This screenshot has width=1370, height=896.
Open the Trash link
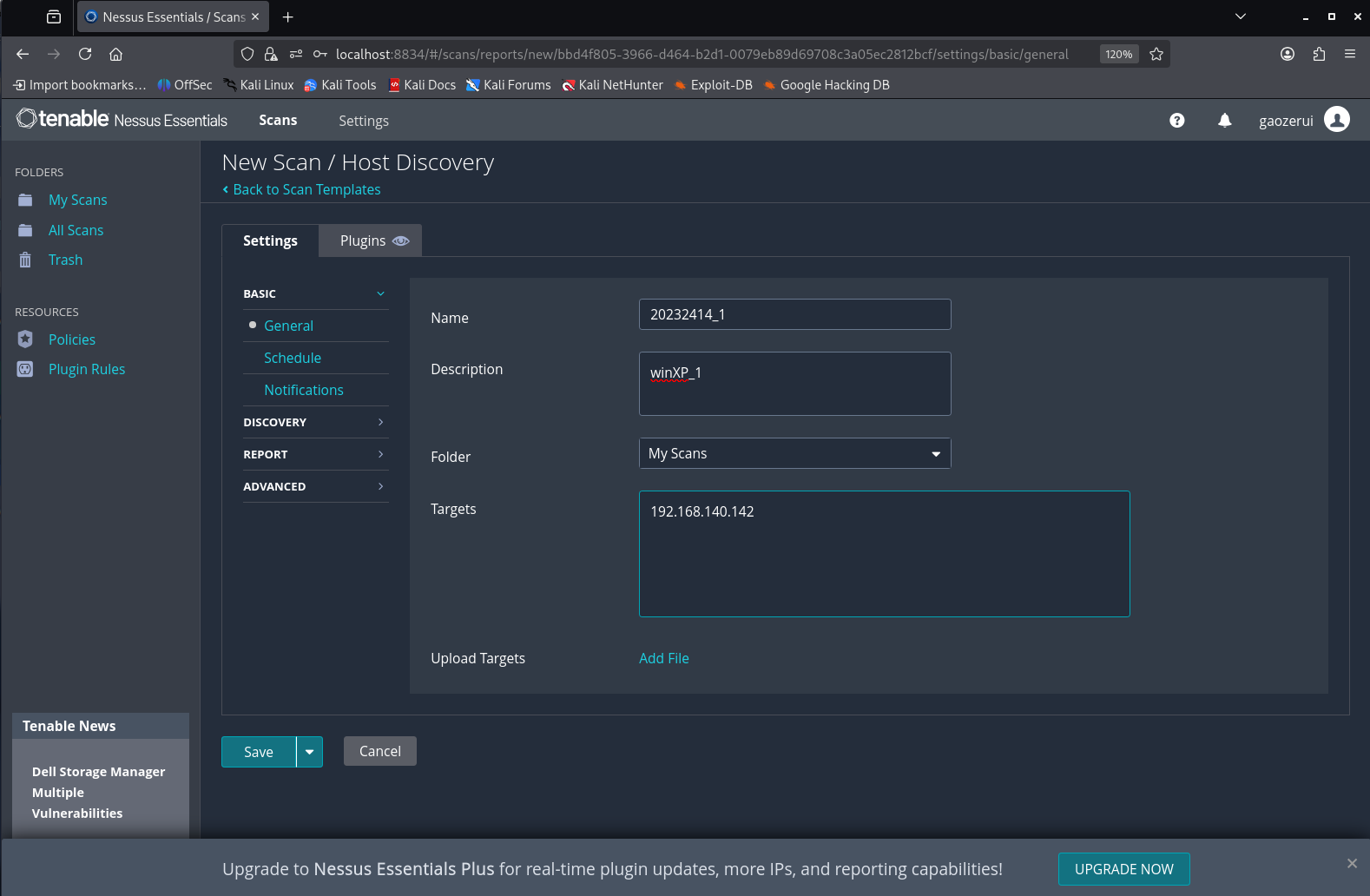tap(65, 260)
